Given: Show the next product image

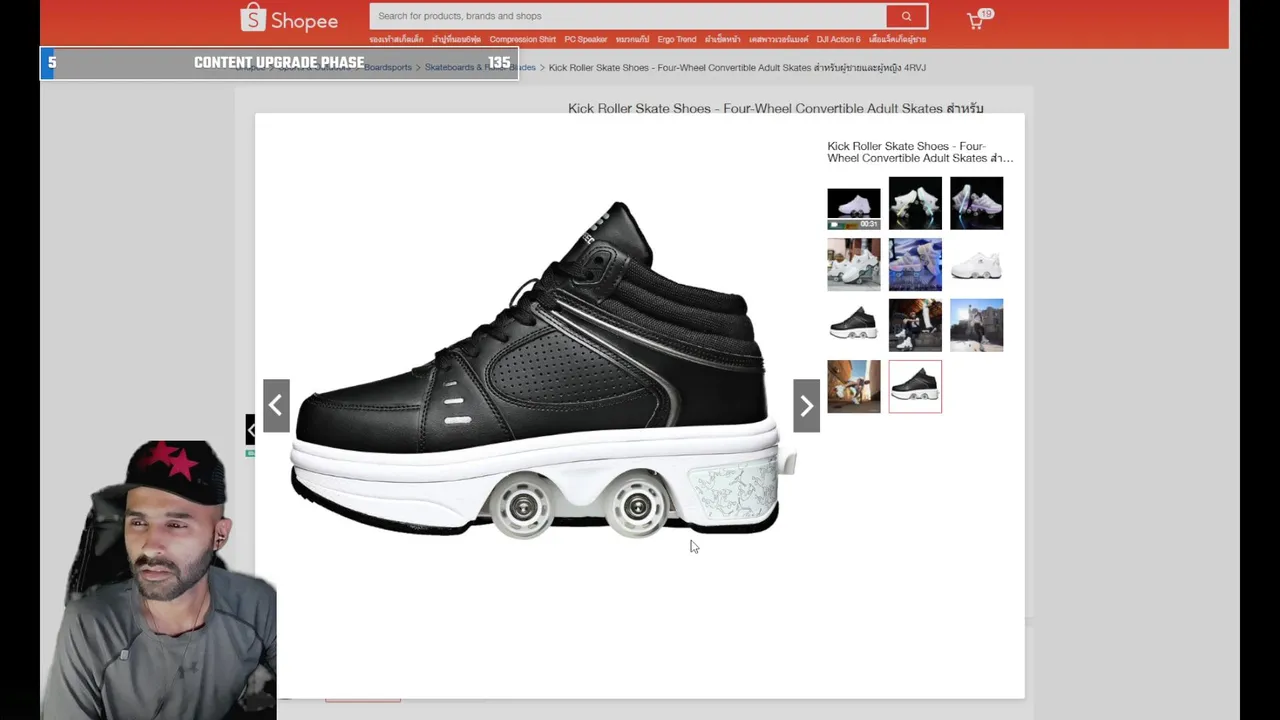Looking at the screenshot, I should 806,405.
